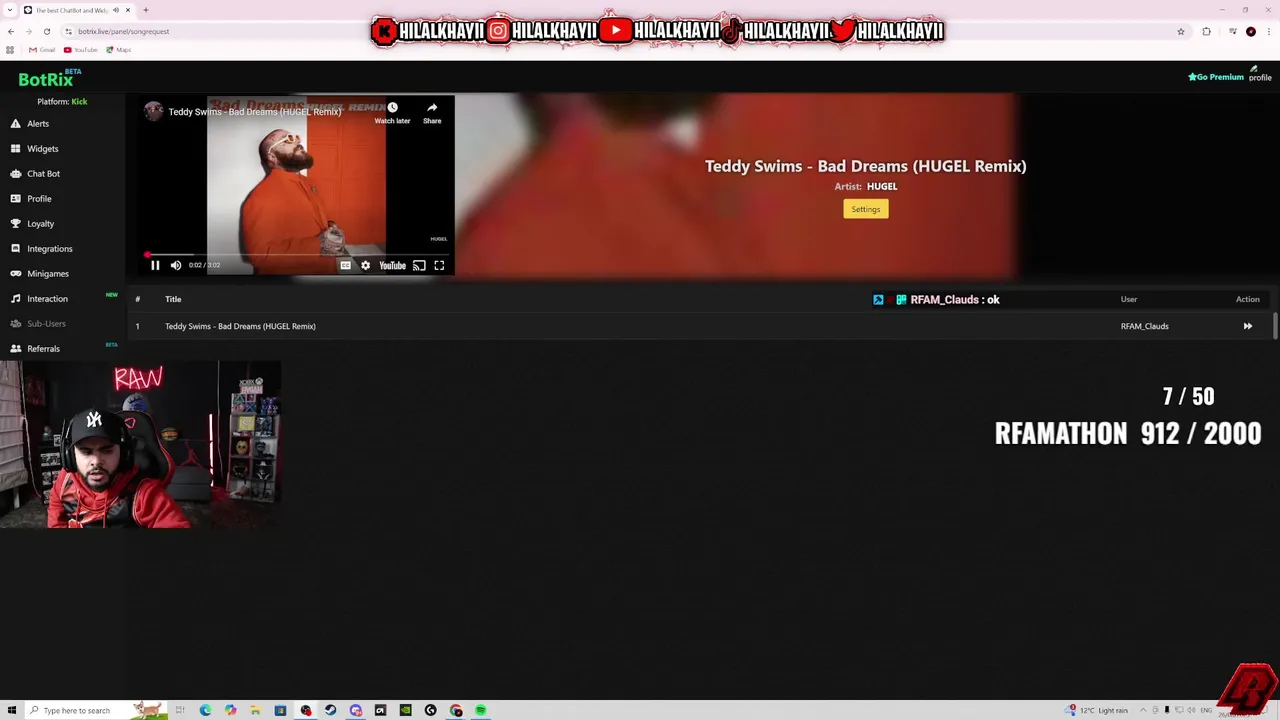Image resolution: width=1280 pixels, height=720 pixels.
Task: Bookmark this page with star icon
Action: tap(1180, 31)
